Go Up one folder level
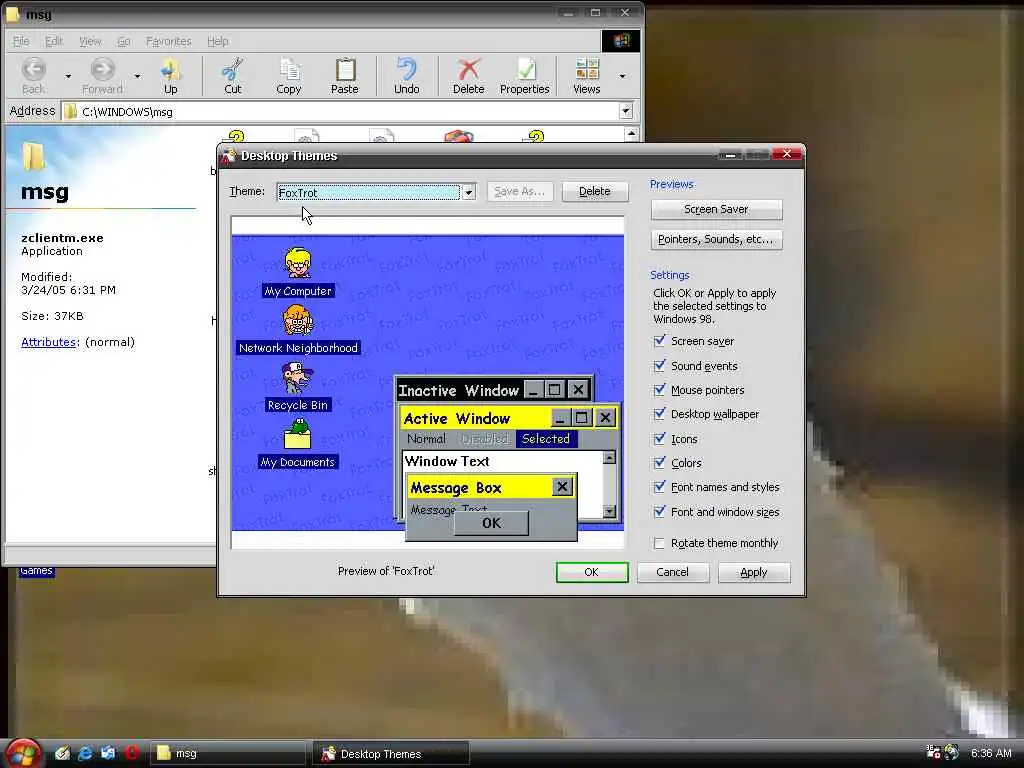Viewport: 1024px width, 768px height. (170, 75)
